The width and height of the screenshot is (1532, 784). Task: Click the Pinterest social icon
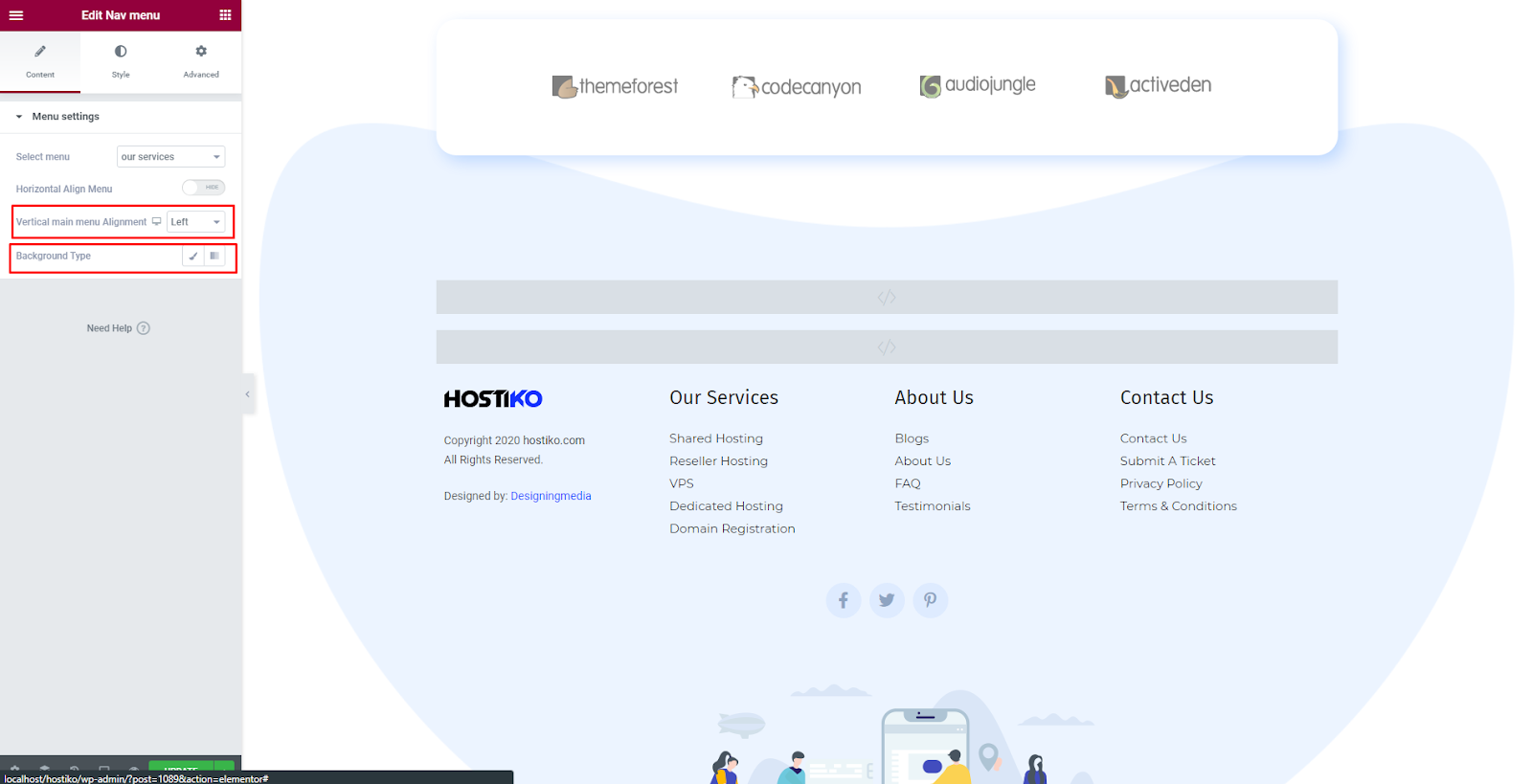click(x=930, y=600)
